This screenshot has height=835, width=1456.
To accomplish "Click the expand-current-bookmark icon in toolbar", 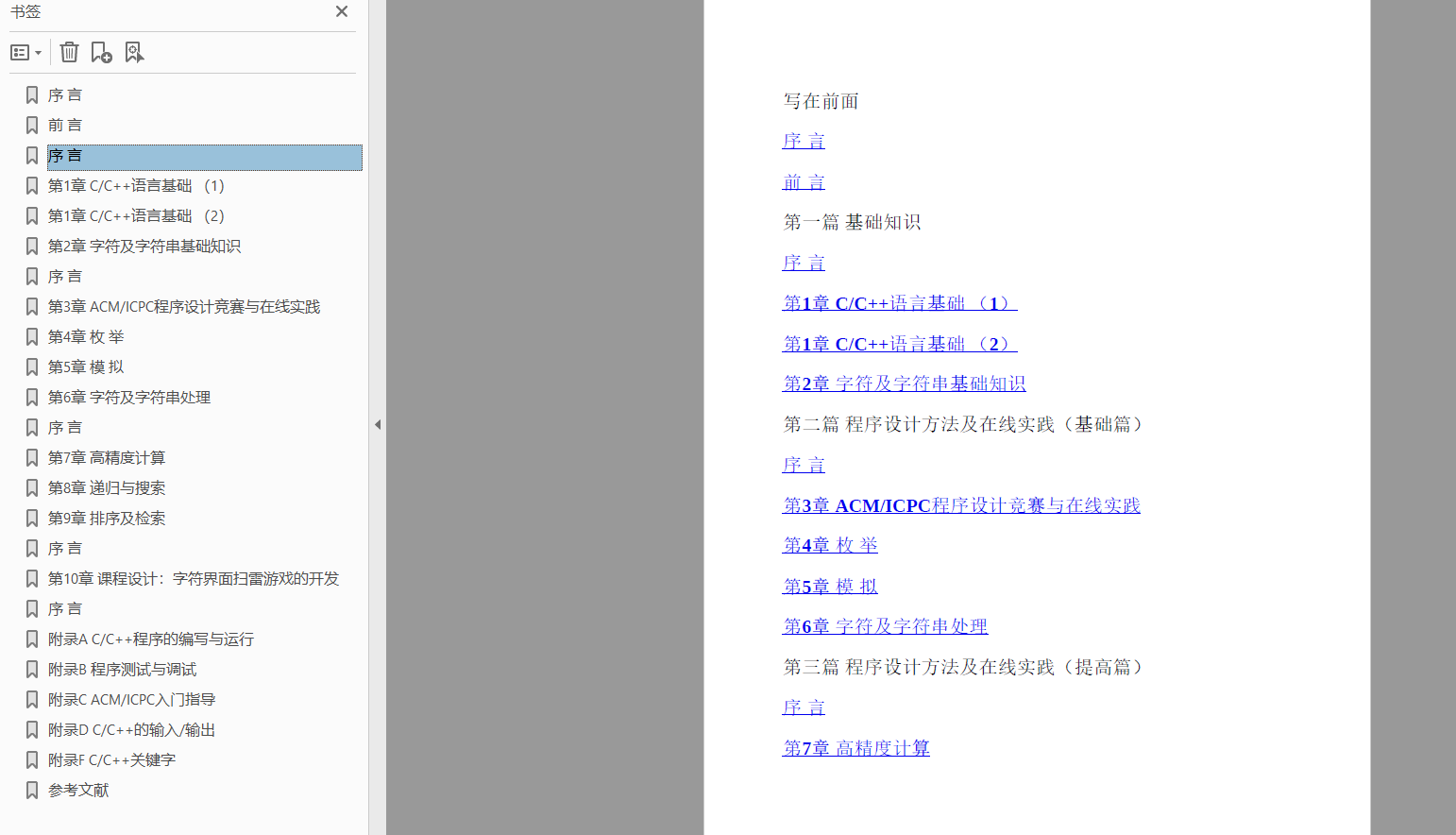I will point(134,52).
